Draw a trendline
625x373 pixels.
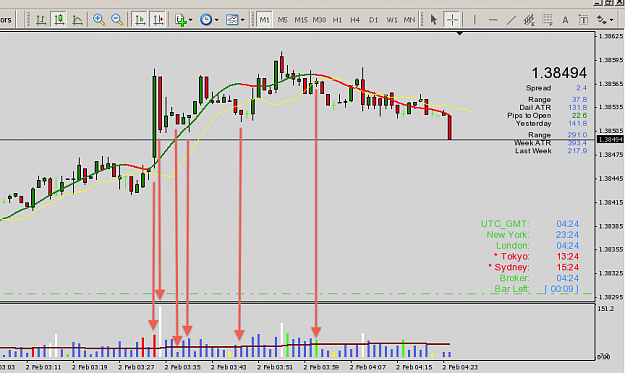pos(511,19)
